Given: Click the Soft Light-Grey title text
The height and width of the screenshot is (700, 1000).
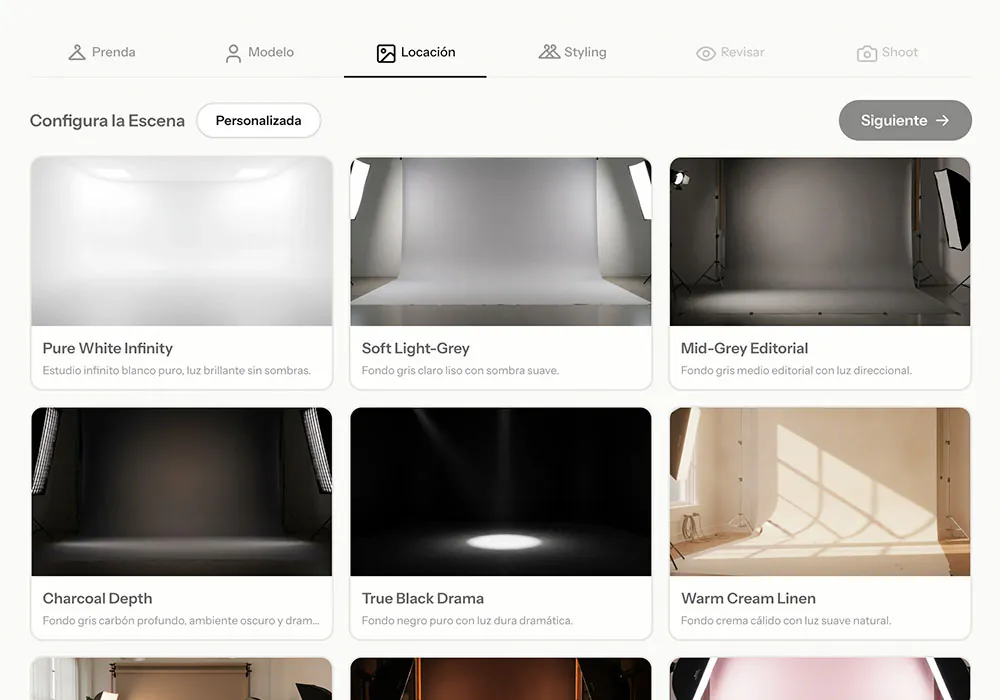Looking at the screenshot, I should click(x=415, y=348).
